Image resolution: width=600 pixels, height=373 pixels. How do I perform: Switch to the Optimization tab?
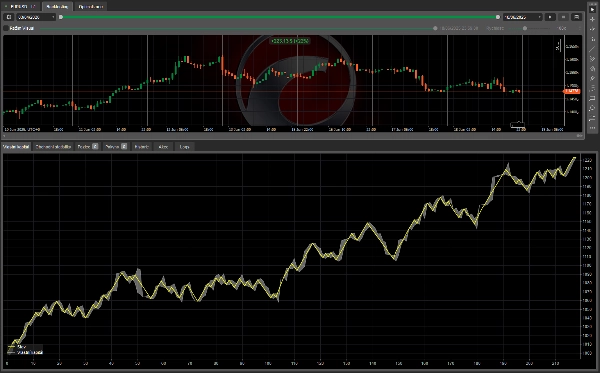tap(90, 7)
